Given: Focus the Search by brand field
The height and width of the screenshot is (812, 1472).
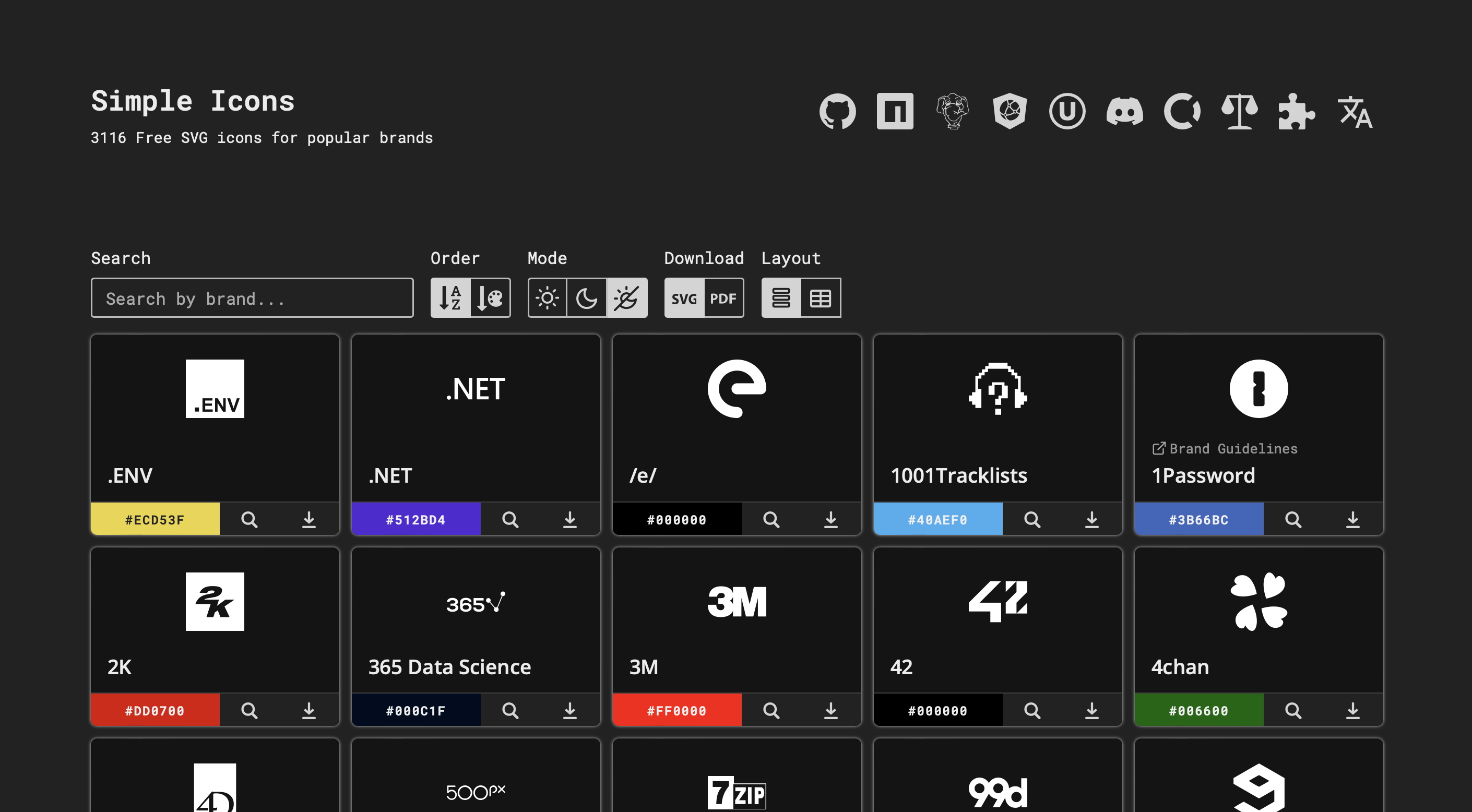Looking at the screenshot, I should [252, 297].
